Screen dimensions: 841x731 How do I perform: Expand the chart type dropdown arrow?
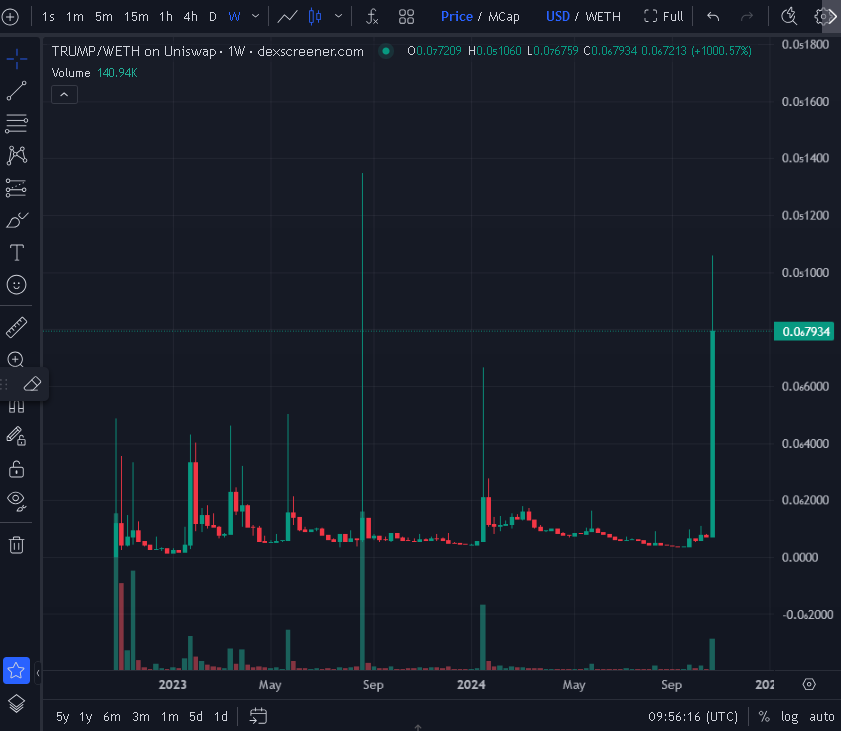point(338,17)
